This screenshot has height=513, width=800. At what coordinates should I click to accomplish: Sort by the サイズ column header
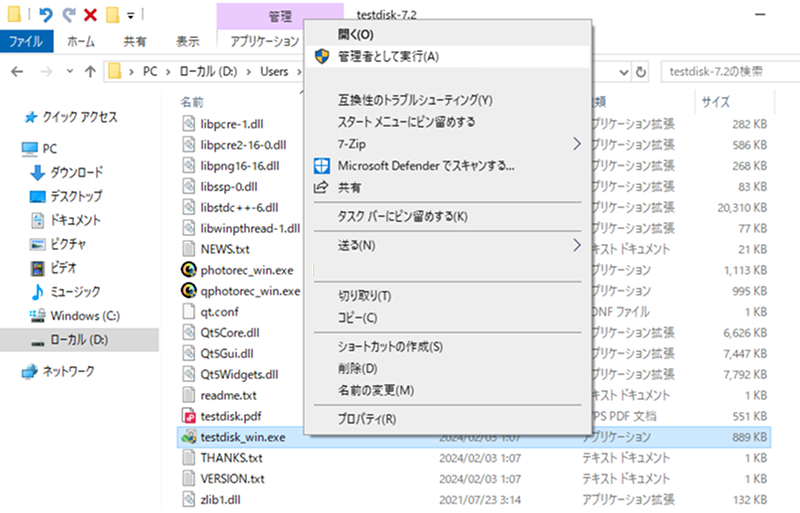[x=715, y=102]
